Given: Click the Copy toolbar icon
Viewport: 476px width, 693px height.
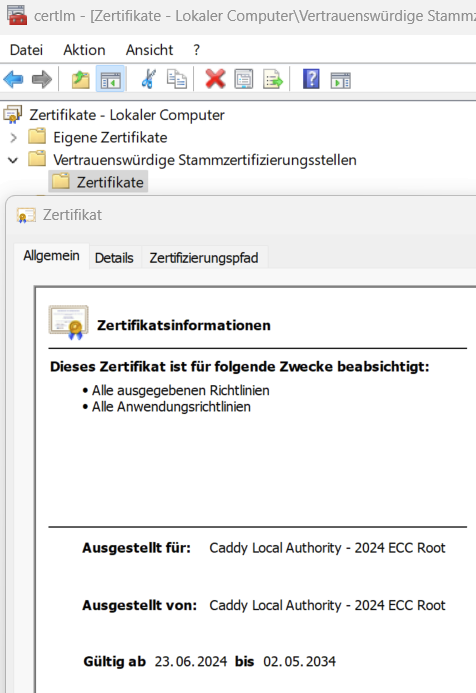Looking at the screenshot, I should [x=176, y=80].
